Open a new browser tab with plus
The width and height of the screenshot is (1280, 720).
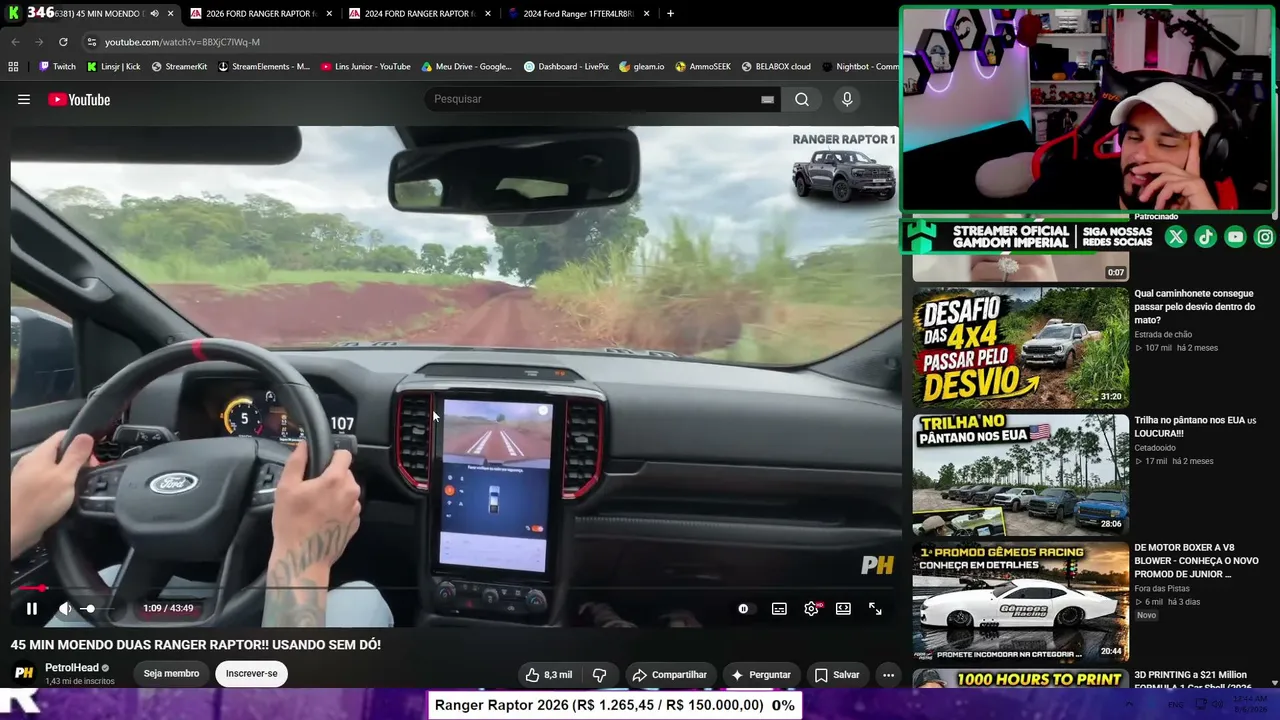(x=670, y=14)
